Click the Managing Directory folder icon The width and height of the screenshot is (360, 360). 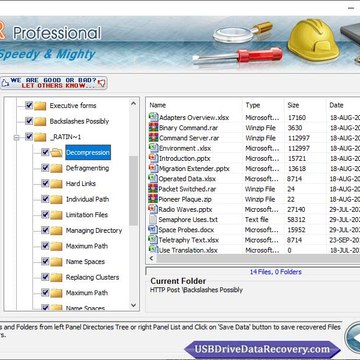point(56,231)
